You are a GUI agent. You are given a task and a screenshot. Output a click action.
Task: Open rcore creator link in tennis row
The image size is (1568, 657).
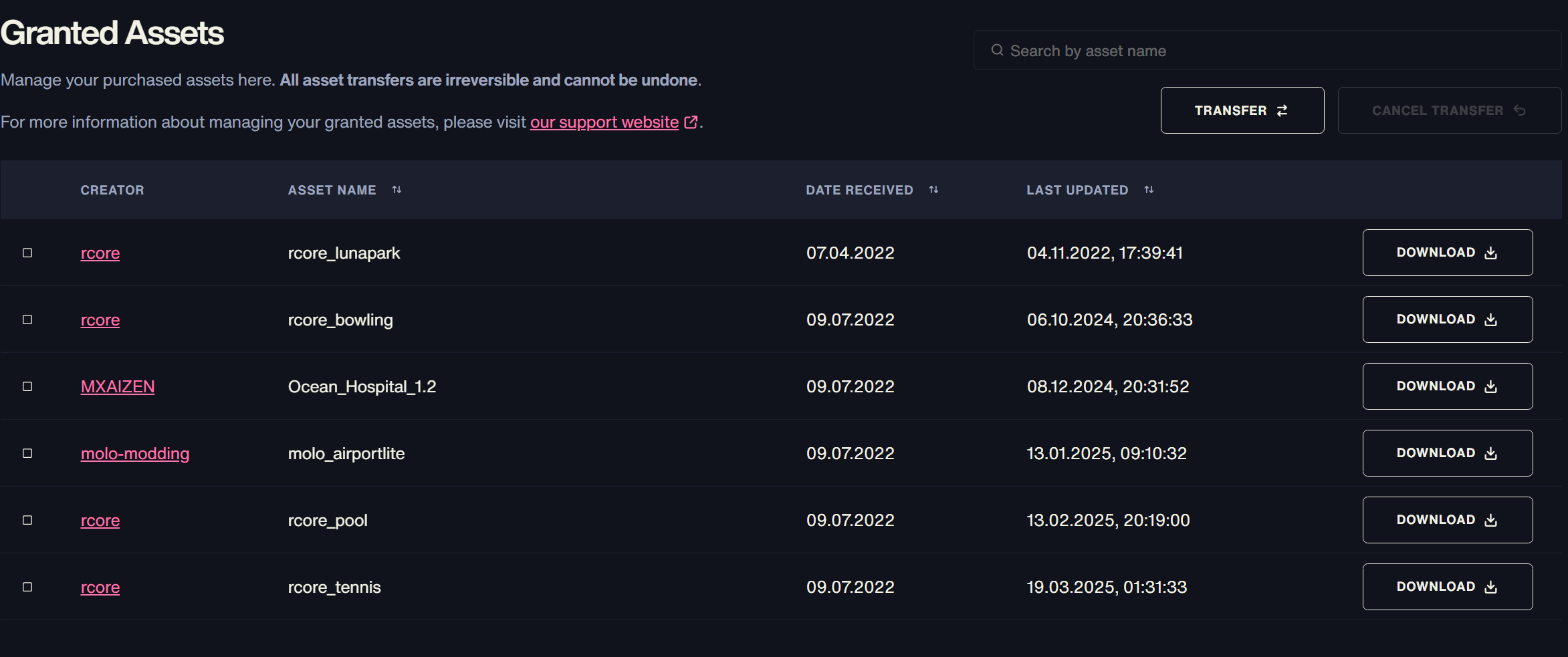pos(100,587)
